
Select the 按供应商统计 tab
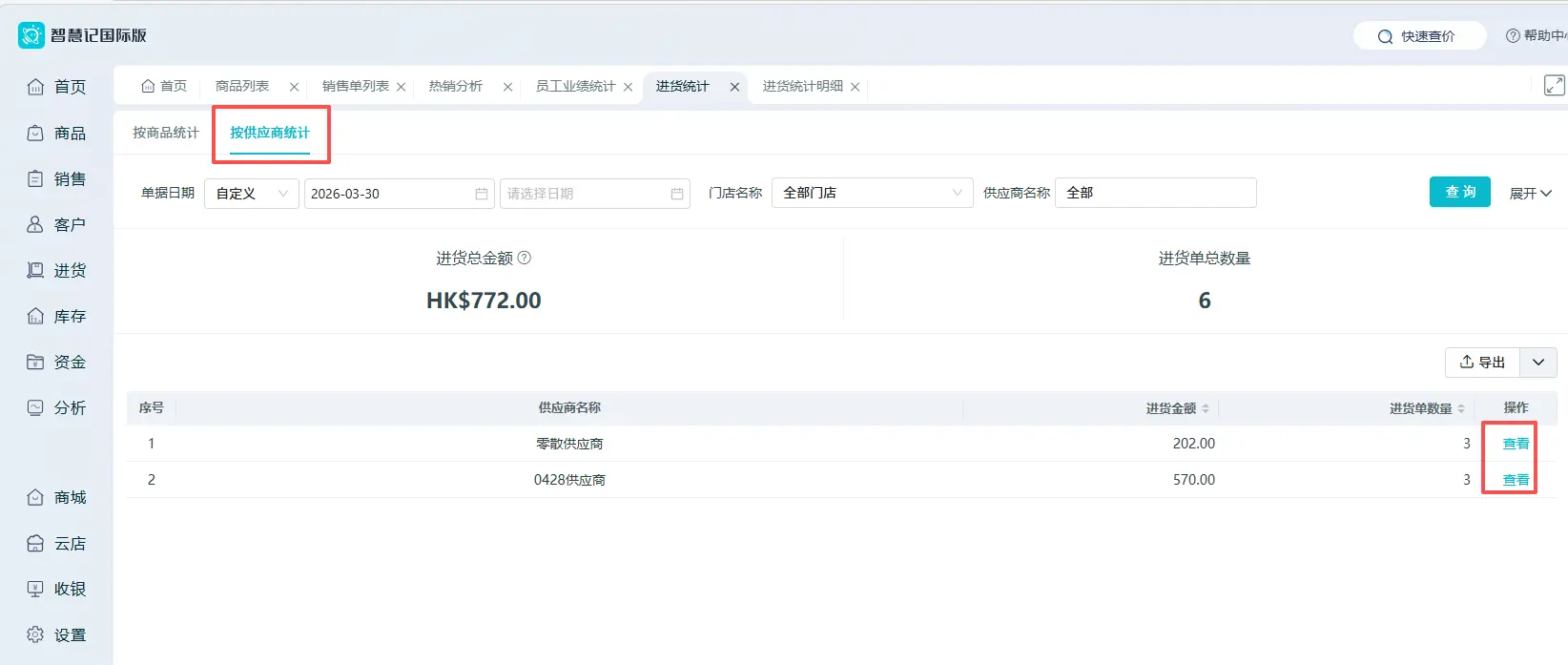pyautogui.click(x=270, y=133)
